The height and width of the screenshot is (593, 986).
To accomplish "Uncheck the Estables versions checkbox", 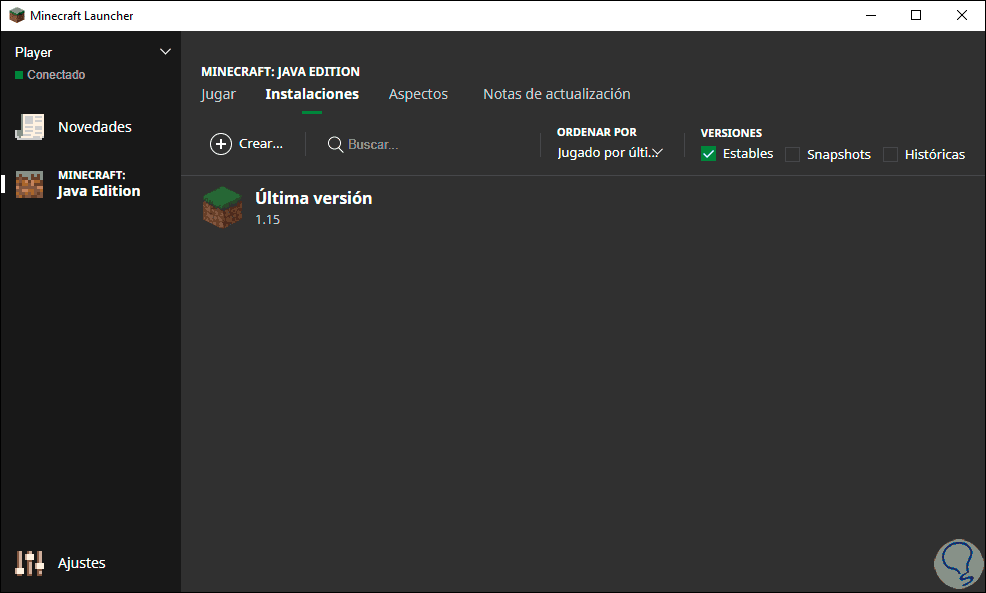I will (708, 154).
